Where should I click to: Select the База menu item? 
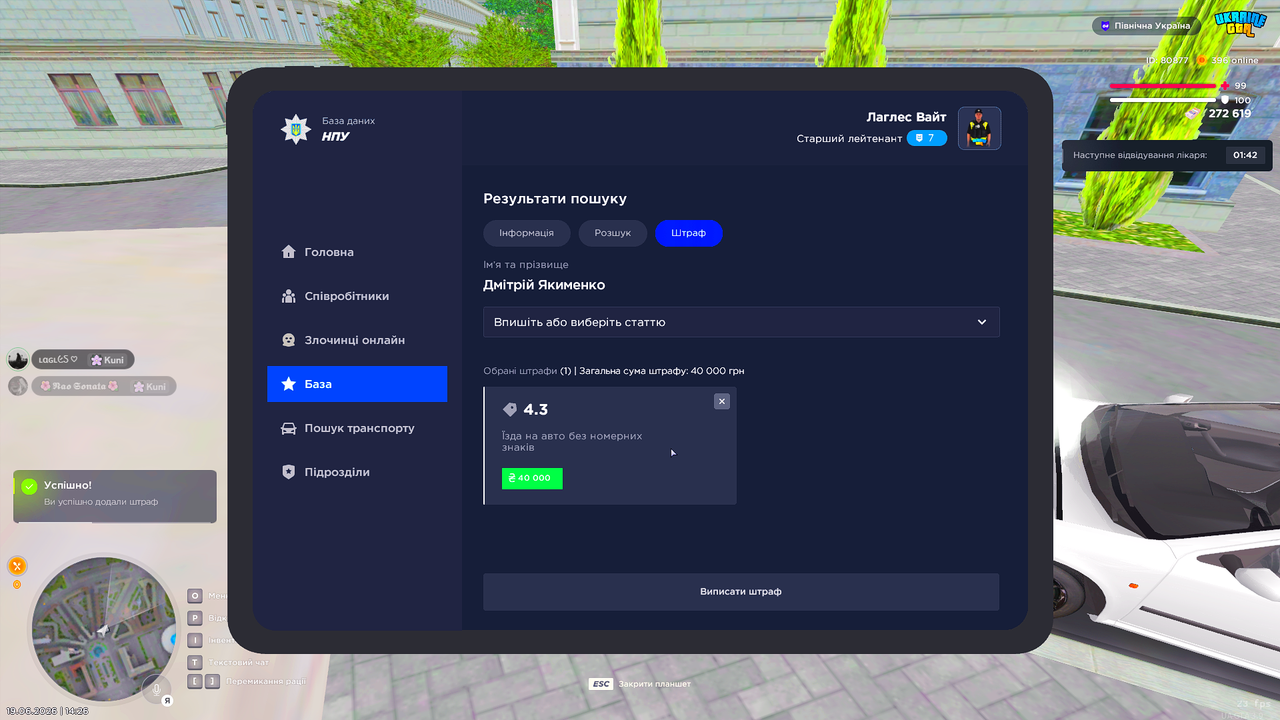[x=357, y=384]
